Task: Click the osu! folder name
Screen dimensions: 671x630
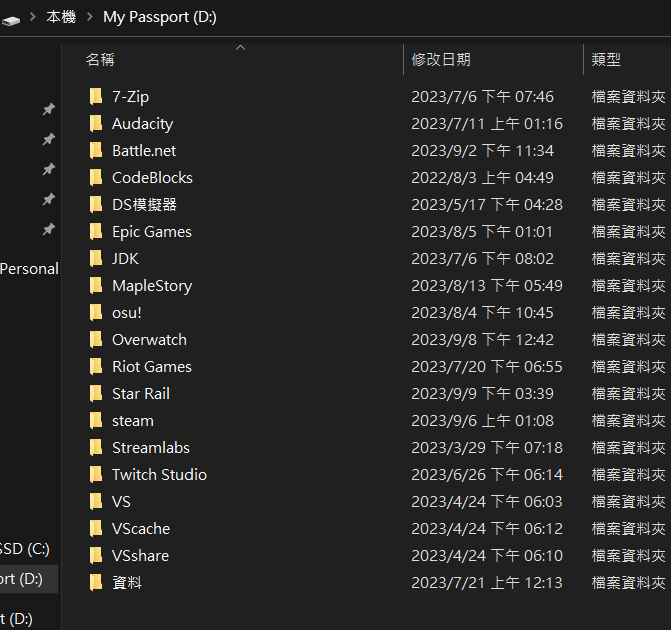Action: point(127,312)
